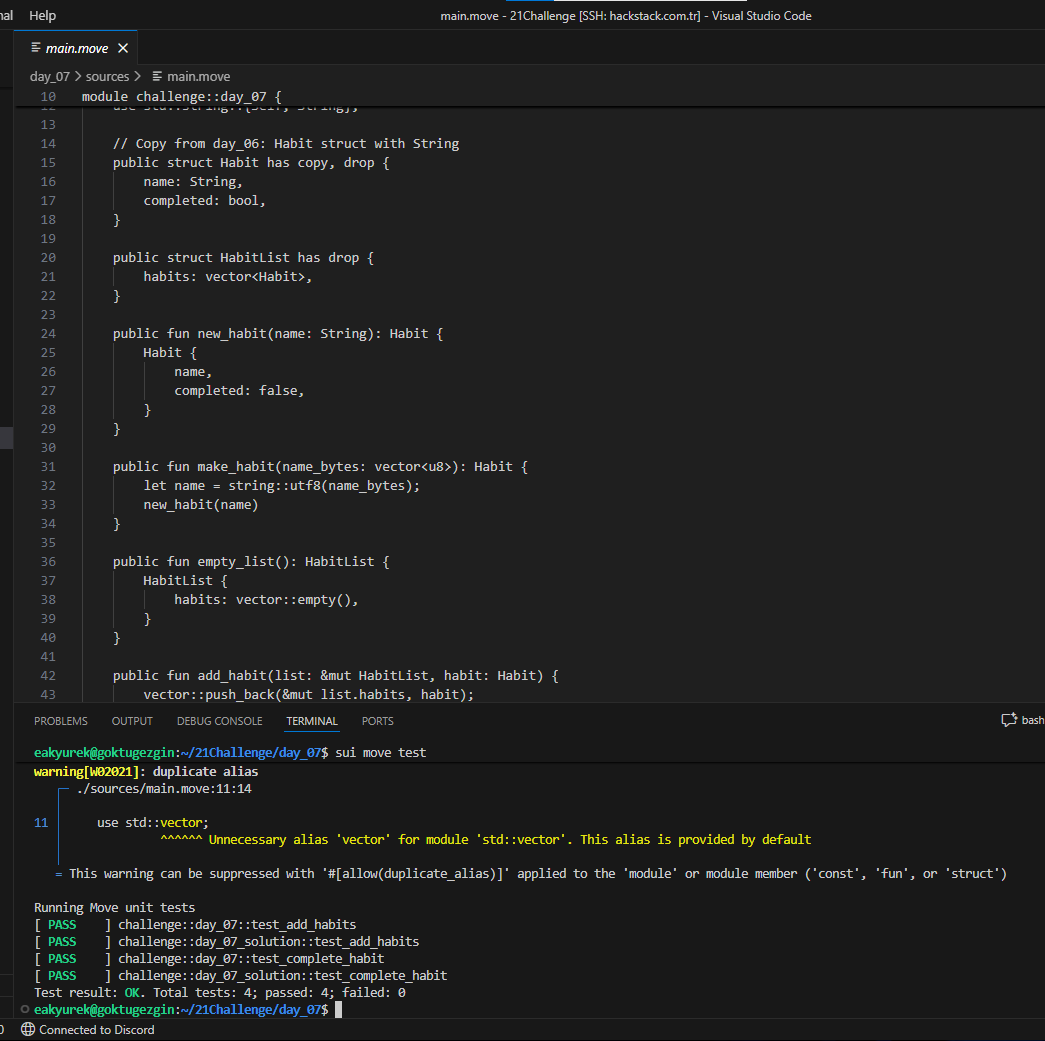1045x1041 pixels.
Task: Click the sources breadcrumb folder
Action: pyautogui.click(x=107, y=77)
